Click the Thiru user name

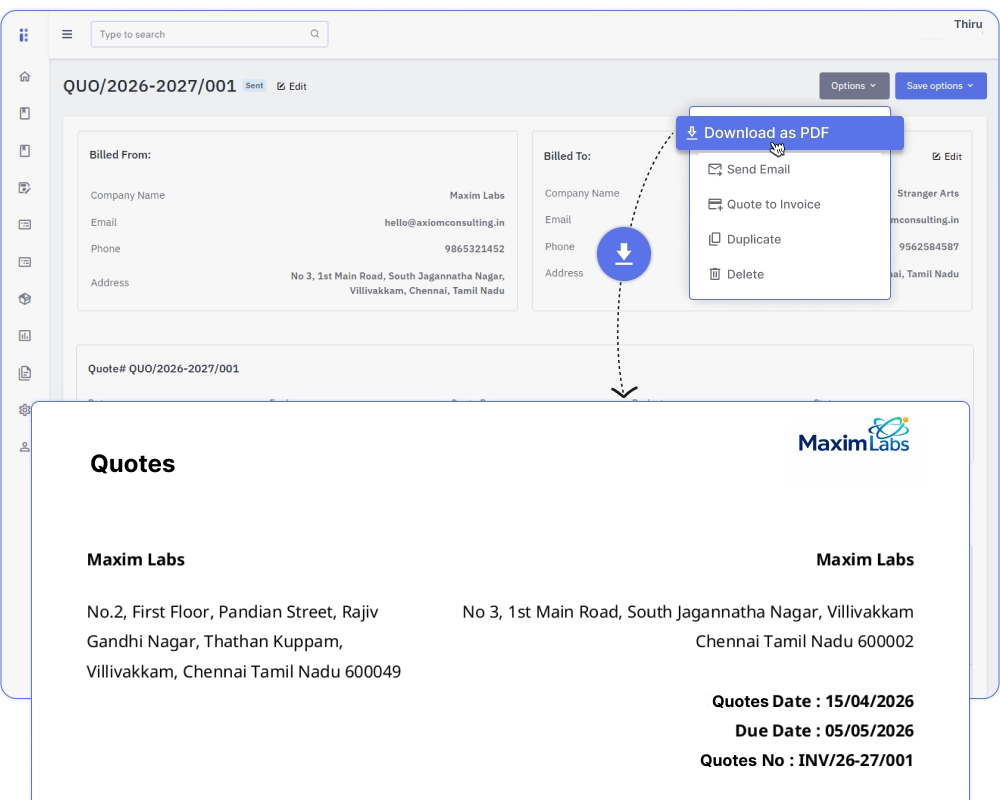click(x=967, y=24)
